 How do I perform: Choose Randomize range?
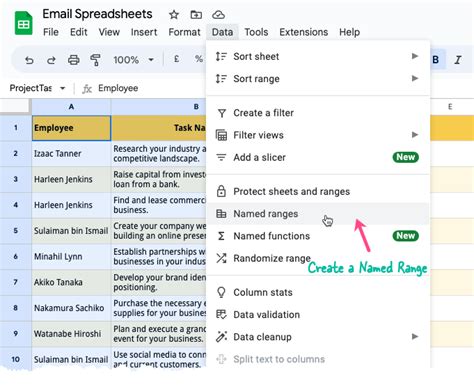click(x=318, y=258)
